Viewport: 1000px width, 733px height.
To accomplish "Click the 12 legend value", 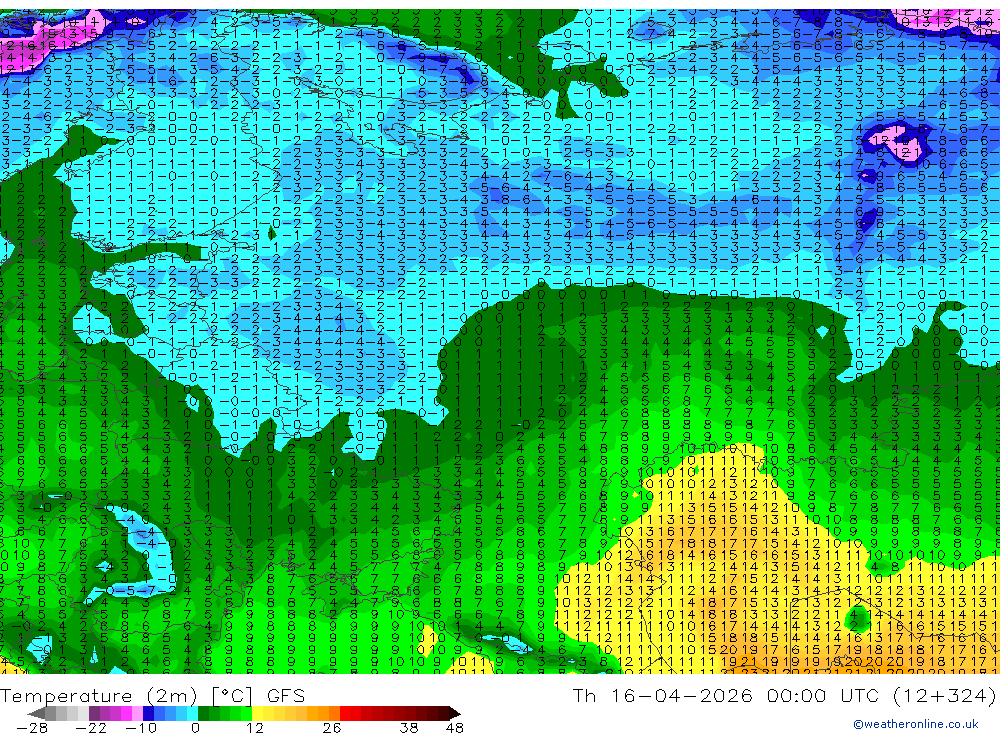I will 255,727.
